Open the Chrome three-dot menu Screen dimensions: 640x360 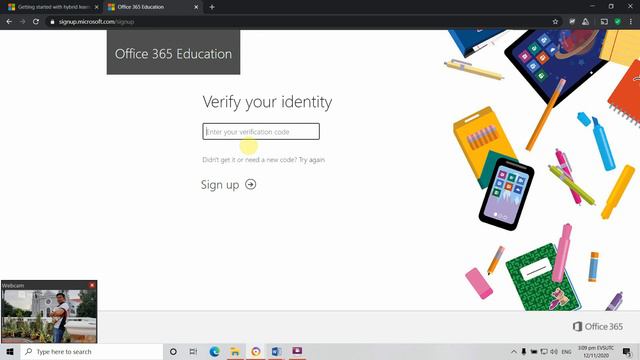(631, 22)
